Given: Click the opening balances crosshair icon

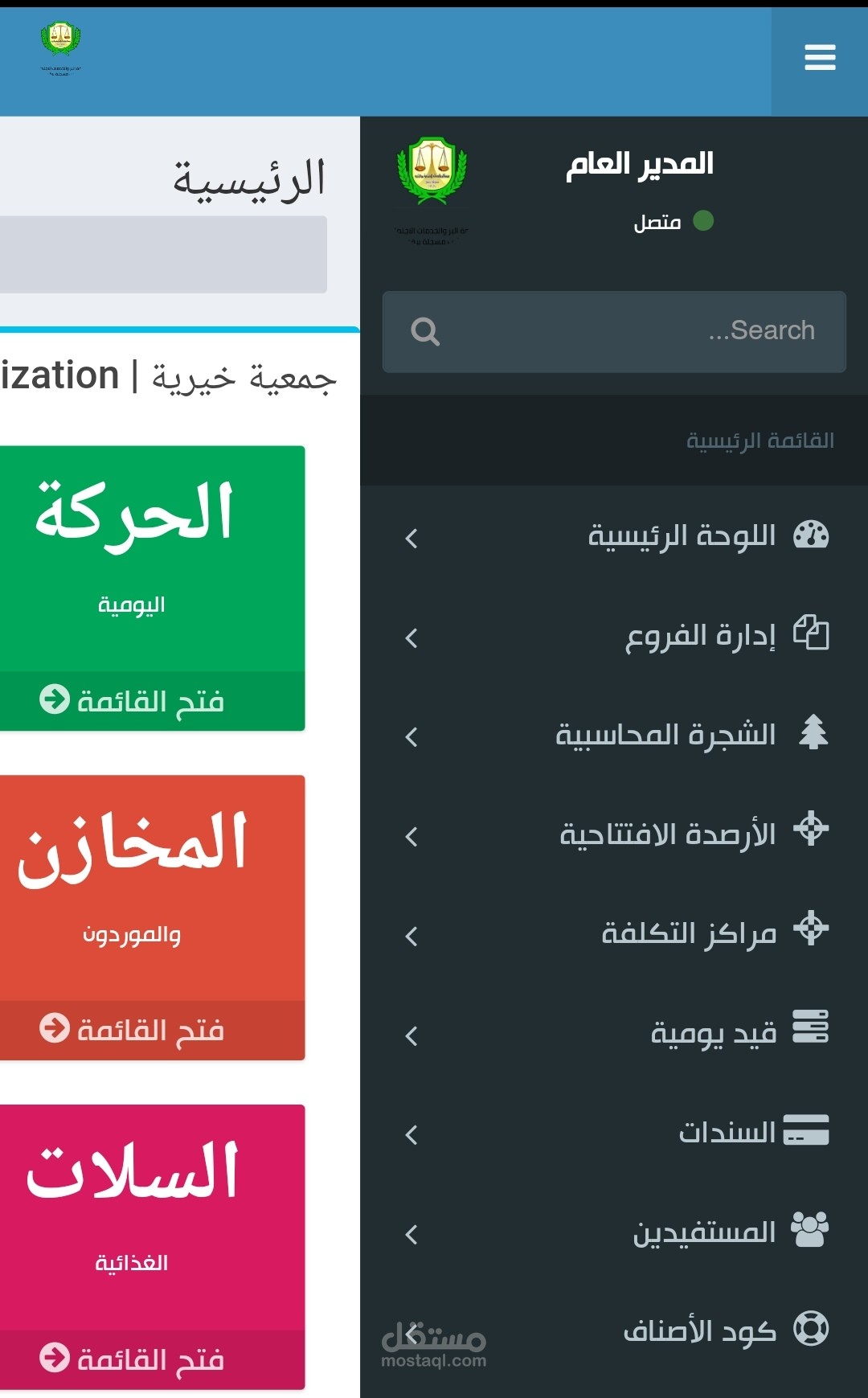Looking at the screenshot, I should point(811,829).
